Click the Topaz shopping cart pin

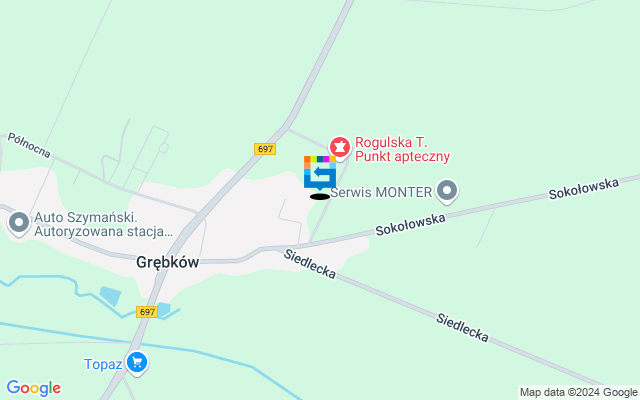[137, 363]
